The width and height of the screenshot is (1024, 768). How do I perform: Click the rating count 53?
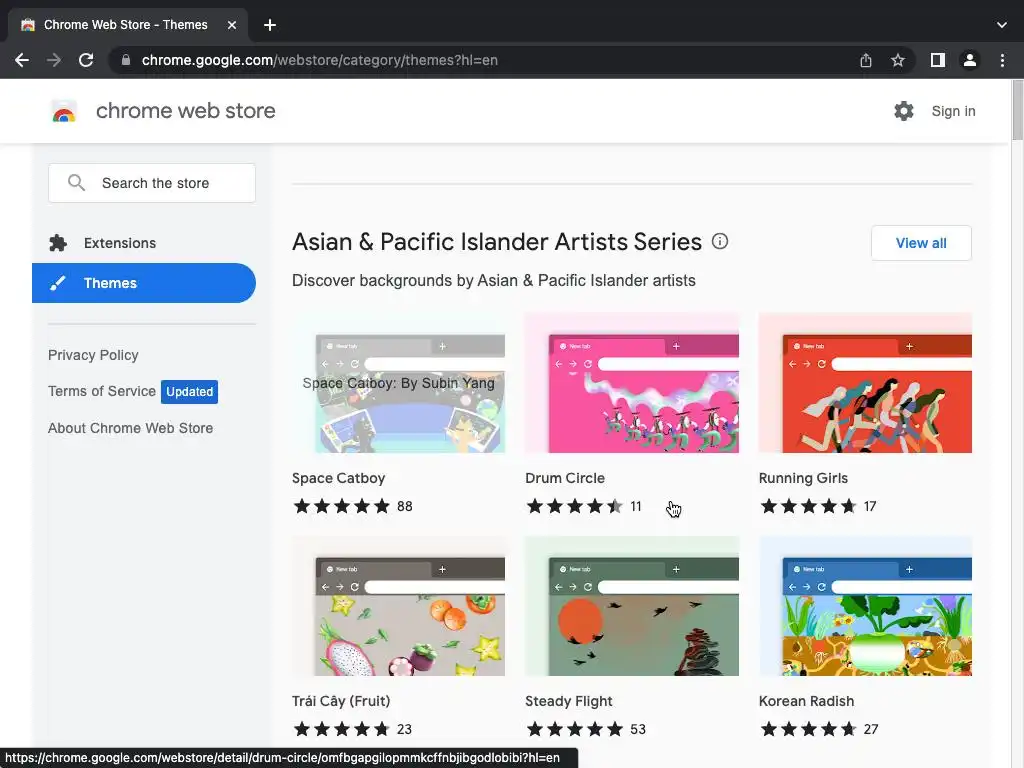tap(638, 729)
